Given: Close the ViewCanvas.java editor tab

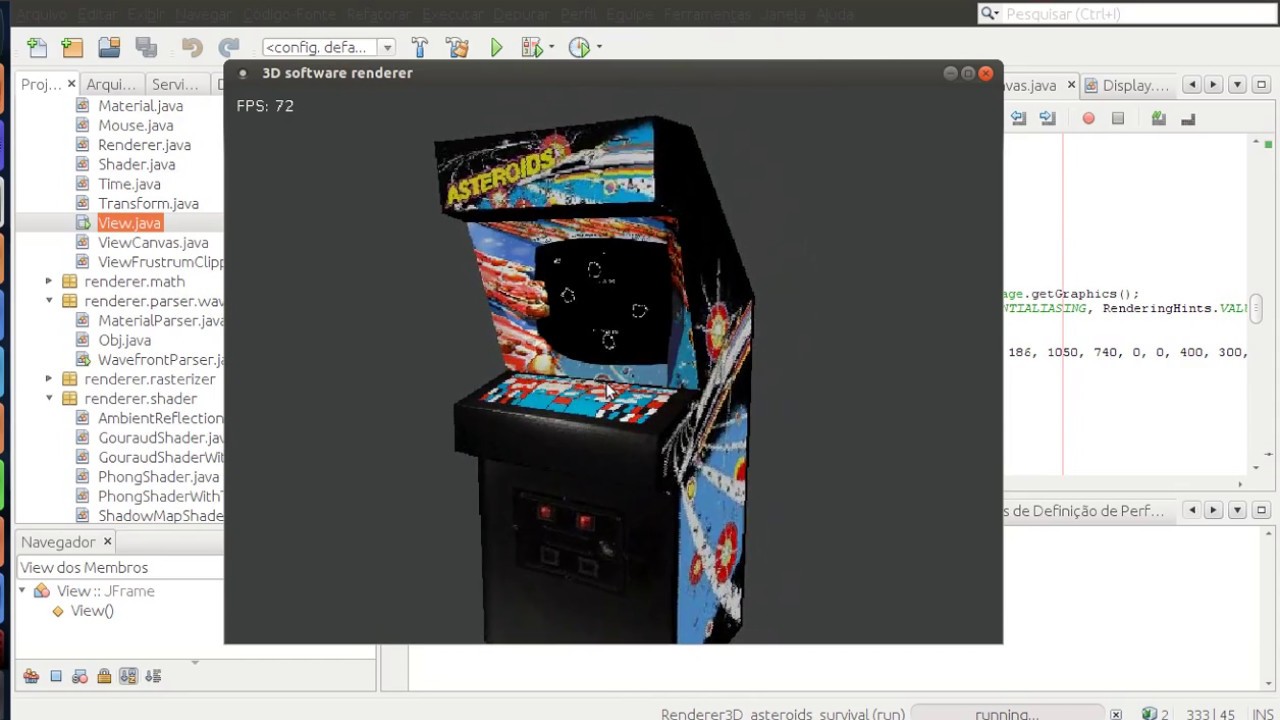Looking at the screenshot, I should coord(1071,85).
